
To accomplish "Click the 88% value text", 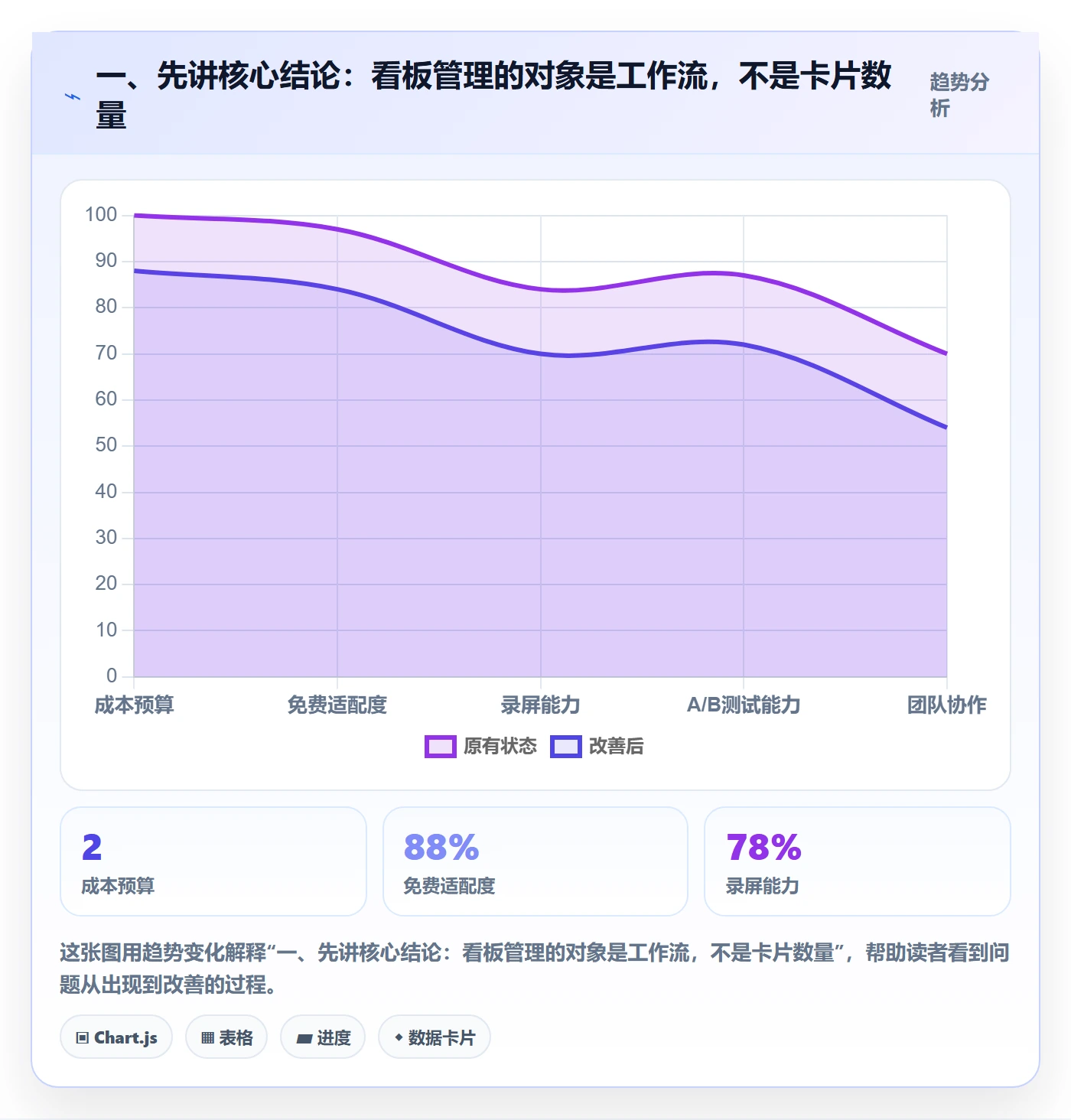I will pos(441,848).
